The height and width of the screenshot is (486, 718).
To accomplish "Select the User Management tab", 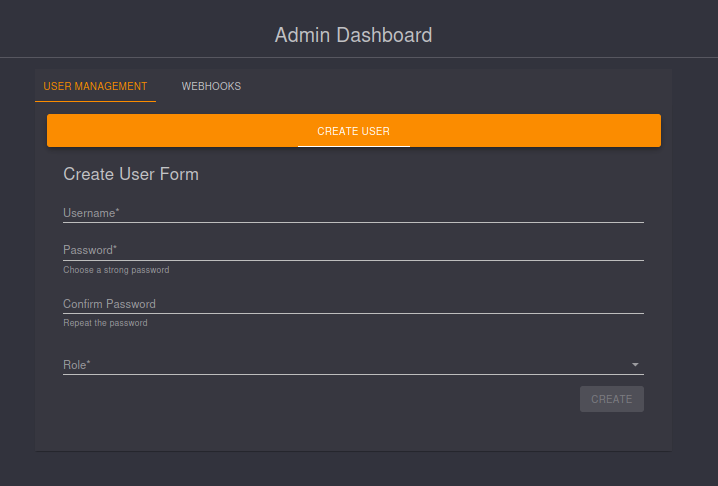I will [95, 87].
